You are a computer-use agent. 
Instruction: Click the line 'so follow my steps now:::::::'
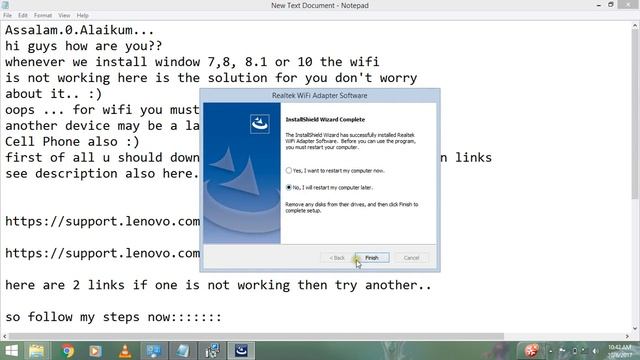(x=113, y=317)
